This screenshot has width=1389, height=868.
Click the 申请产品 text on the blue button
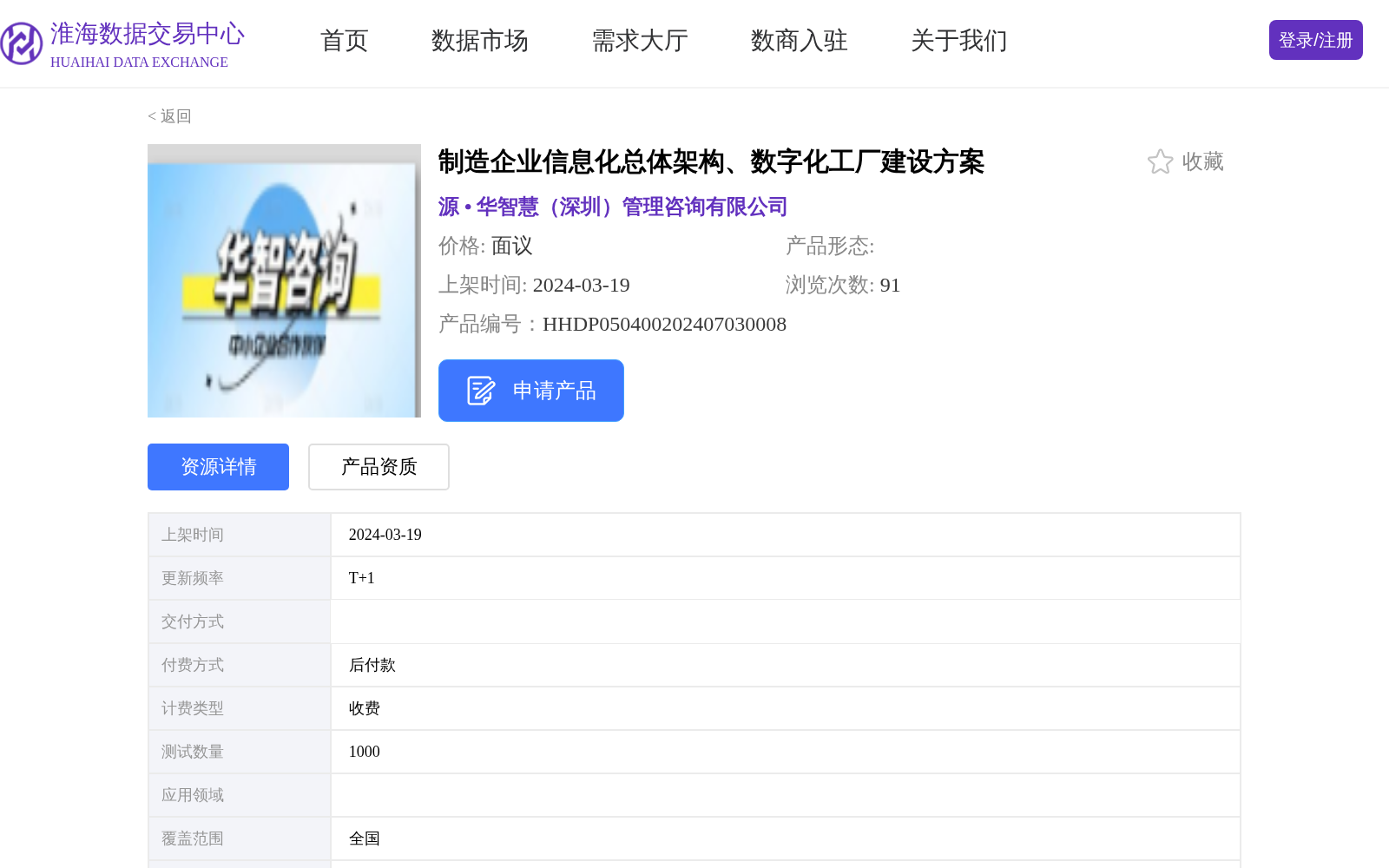(x=555, y=391)
